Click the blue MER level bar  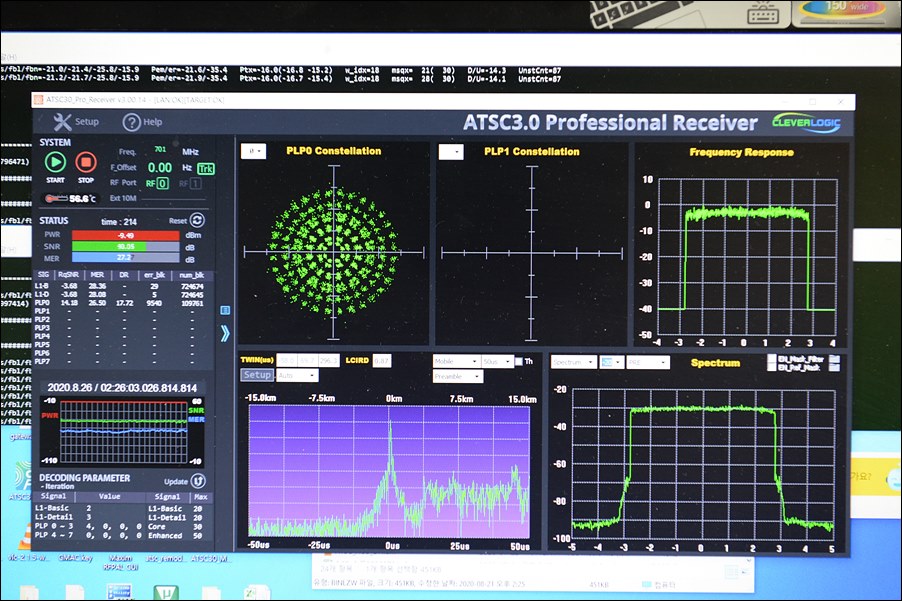(x=125, y=258)
